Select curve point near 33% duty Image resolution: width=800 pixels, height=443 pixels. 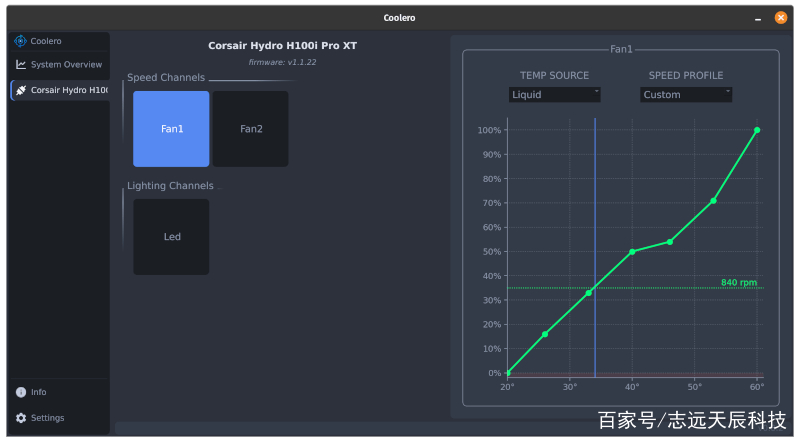pyautogui.click(x=588, y=293)
